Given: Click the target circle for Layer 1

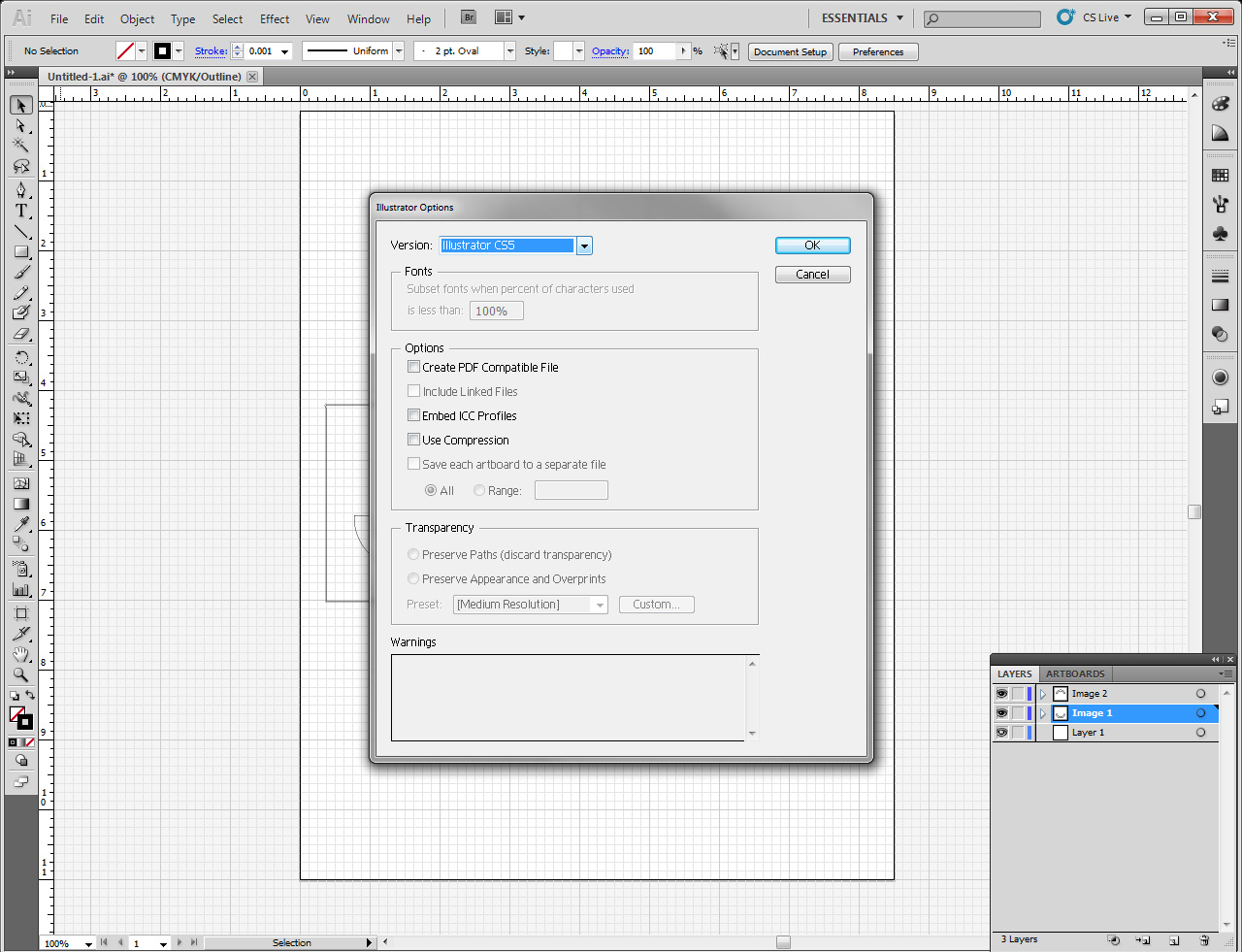Looking at the screenshot, I should pos(1200,733).
